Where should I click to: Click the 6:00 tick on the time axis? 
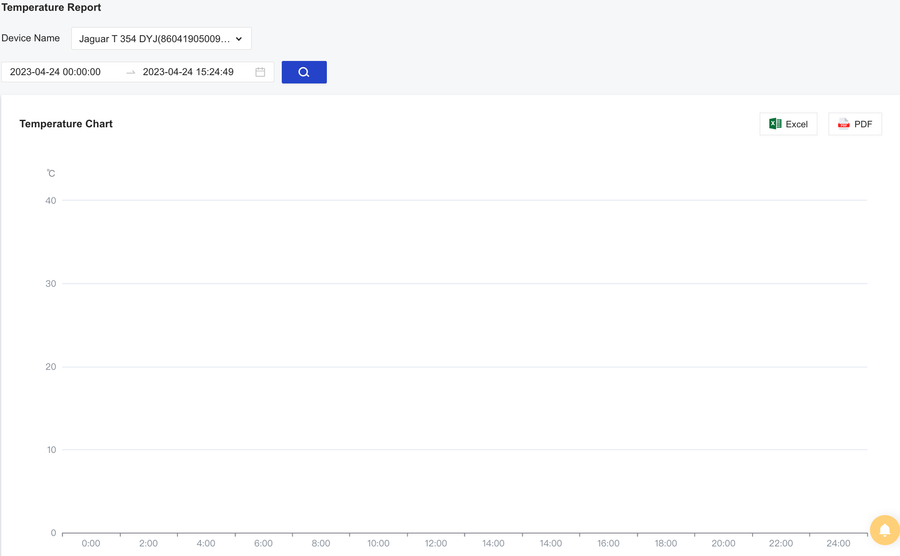pos(263,544)
